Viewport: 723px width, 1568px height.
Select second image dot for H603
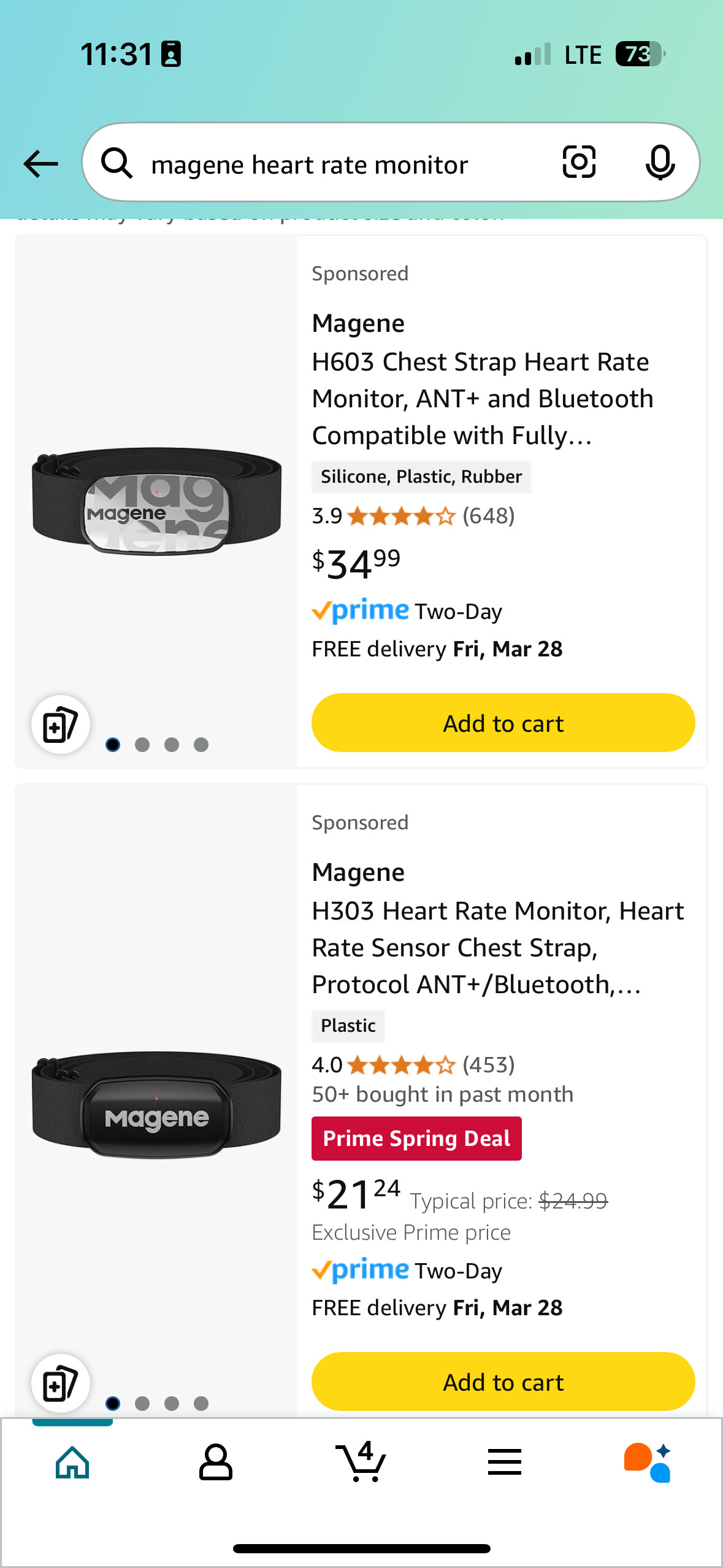(142, 745)
